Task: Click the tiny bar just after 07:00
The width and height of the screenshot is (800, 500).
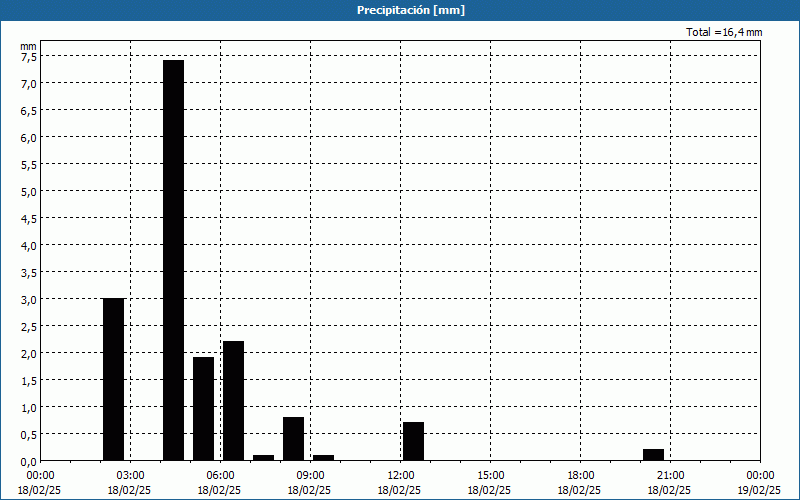Action: click(x=263, y=458)
